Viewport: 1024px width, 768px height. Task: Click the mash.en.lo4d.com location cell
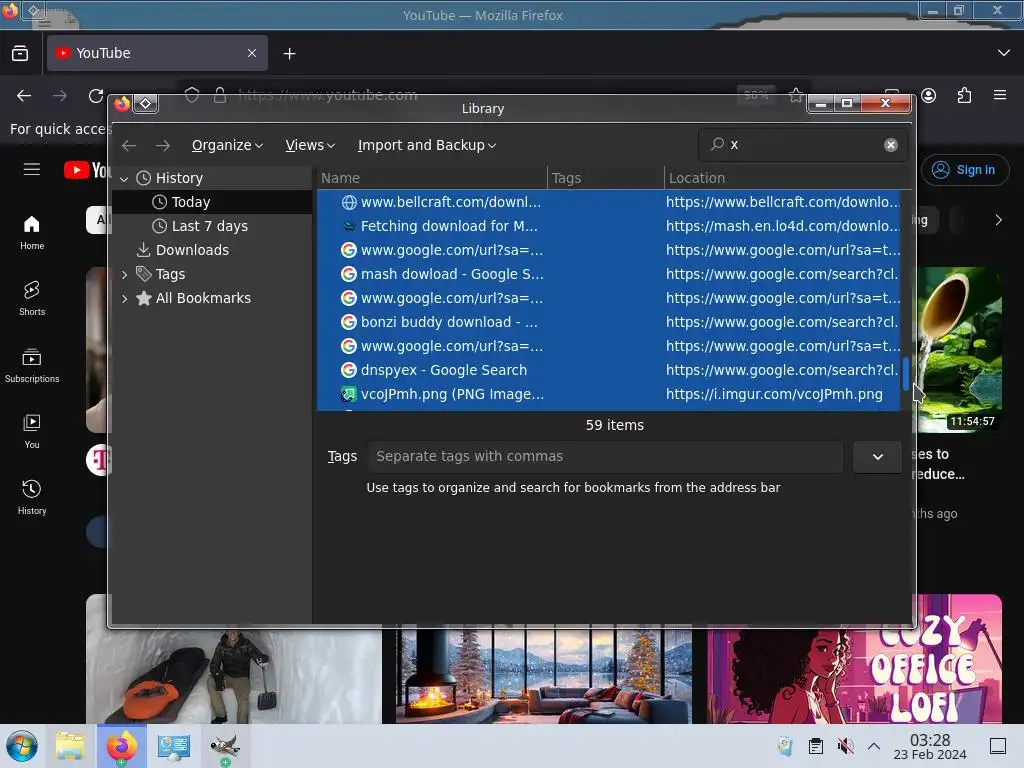tap(782, 226)
